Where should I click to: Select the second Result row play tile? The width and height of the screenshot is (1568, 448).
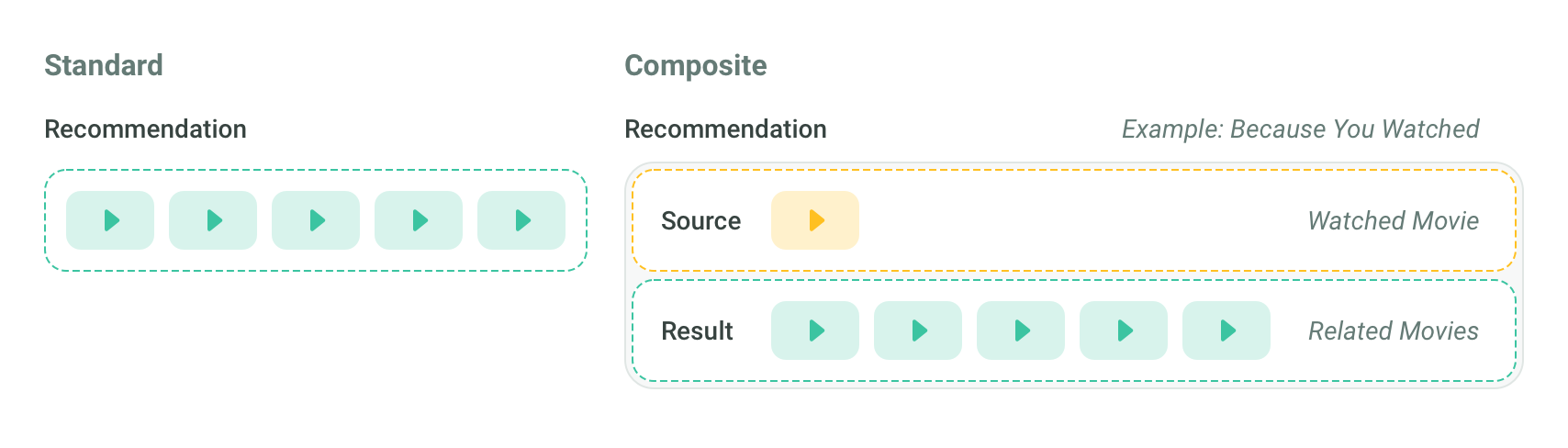coord(918,330)
